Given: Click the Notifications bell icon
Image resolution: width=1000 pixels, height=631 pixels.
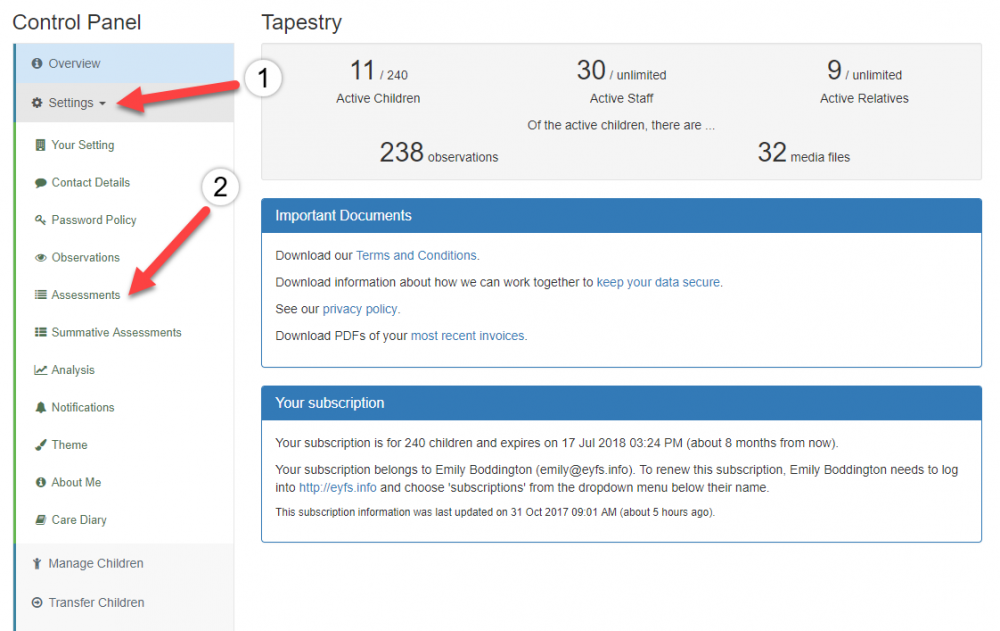Looking at the screenshot, I should [x=41, y=408].
